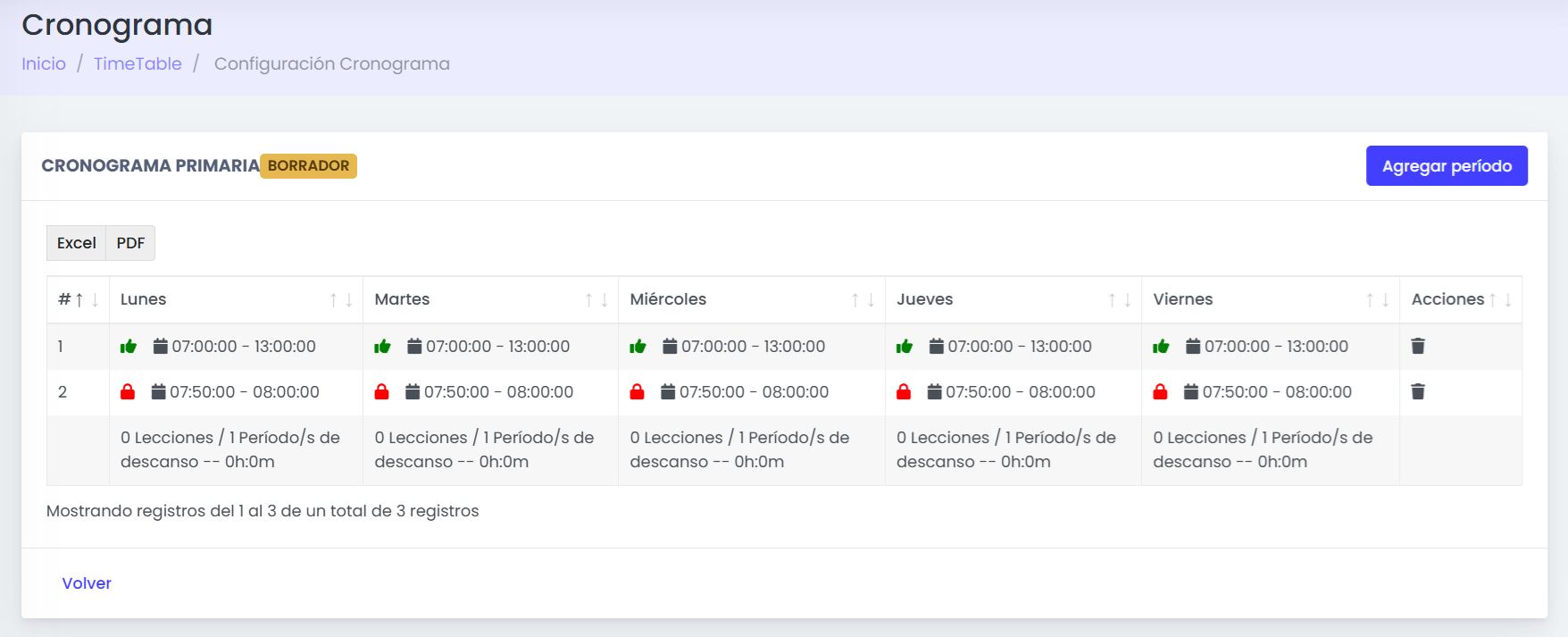Click the Martes calendar icon beside 07:50:00 - 08:00:00
The image size is (1568, 637).
tap(413, 391)
